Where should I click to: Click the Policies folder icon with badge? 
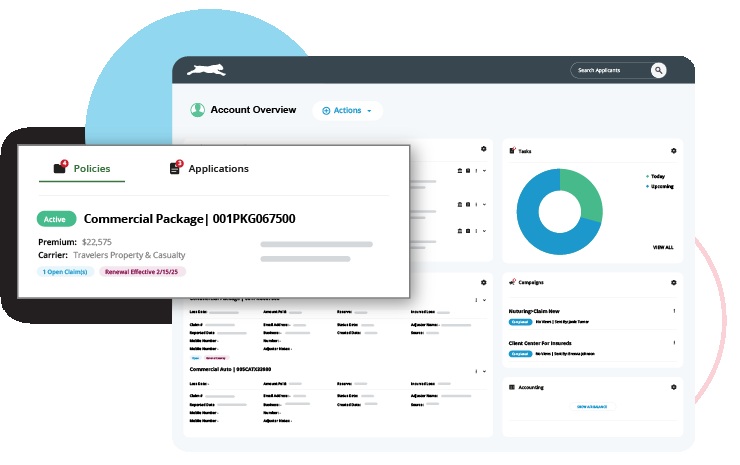tap(60, 167)
